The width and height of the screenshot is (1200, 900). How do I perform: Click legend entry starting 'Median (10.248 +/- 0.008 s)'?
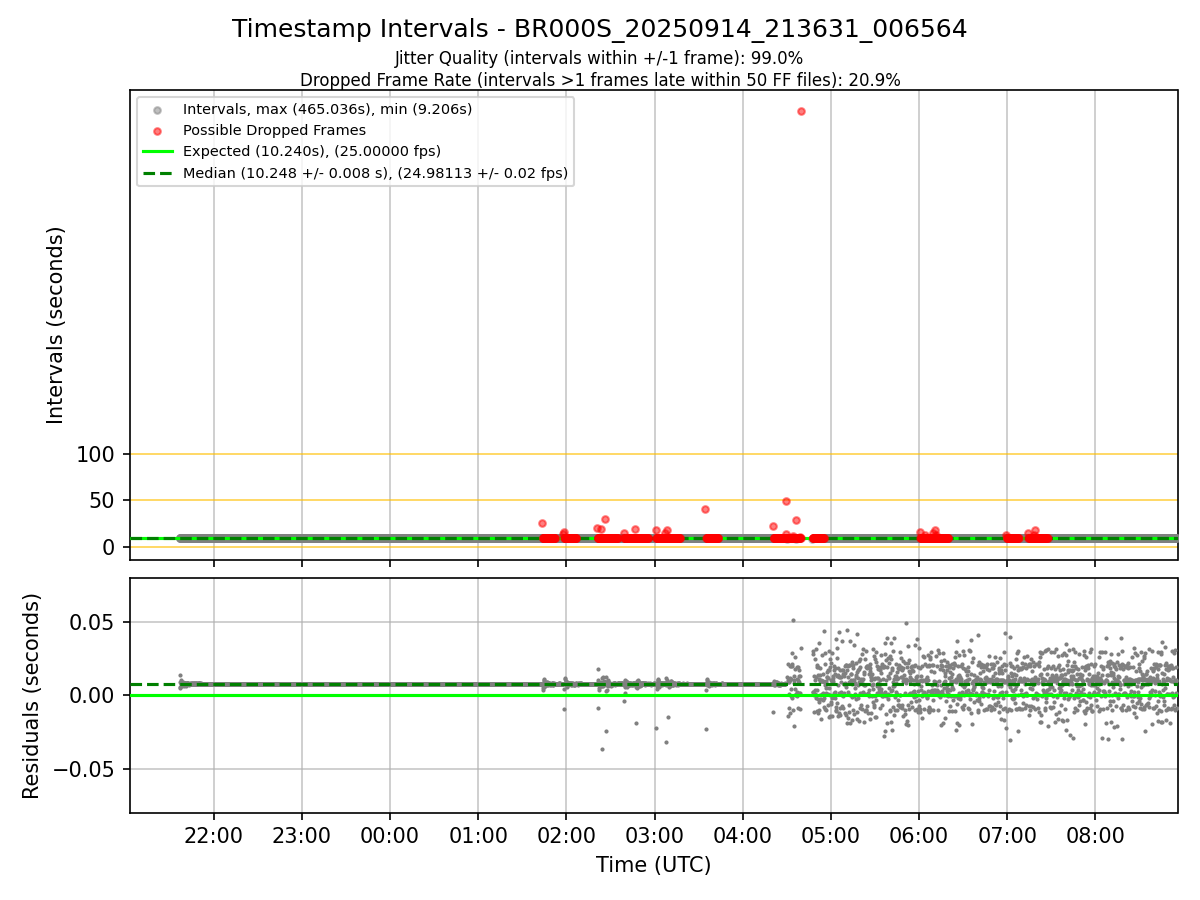click(375, 173)
